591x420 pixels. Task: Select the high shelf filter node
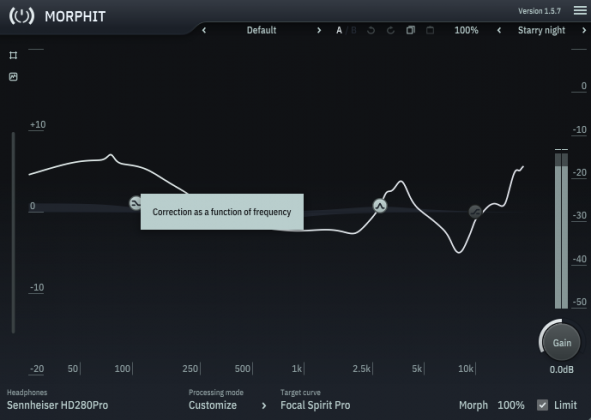coord(475,212)
